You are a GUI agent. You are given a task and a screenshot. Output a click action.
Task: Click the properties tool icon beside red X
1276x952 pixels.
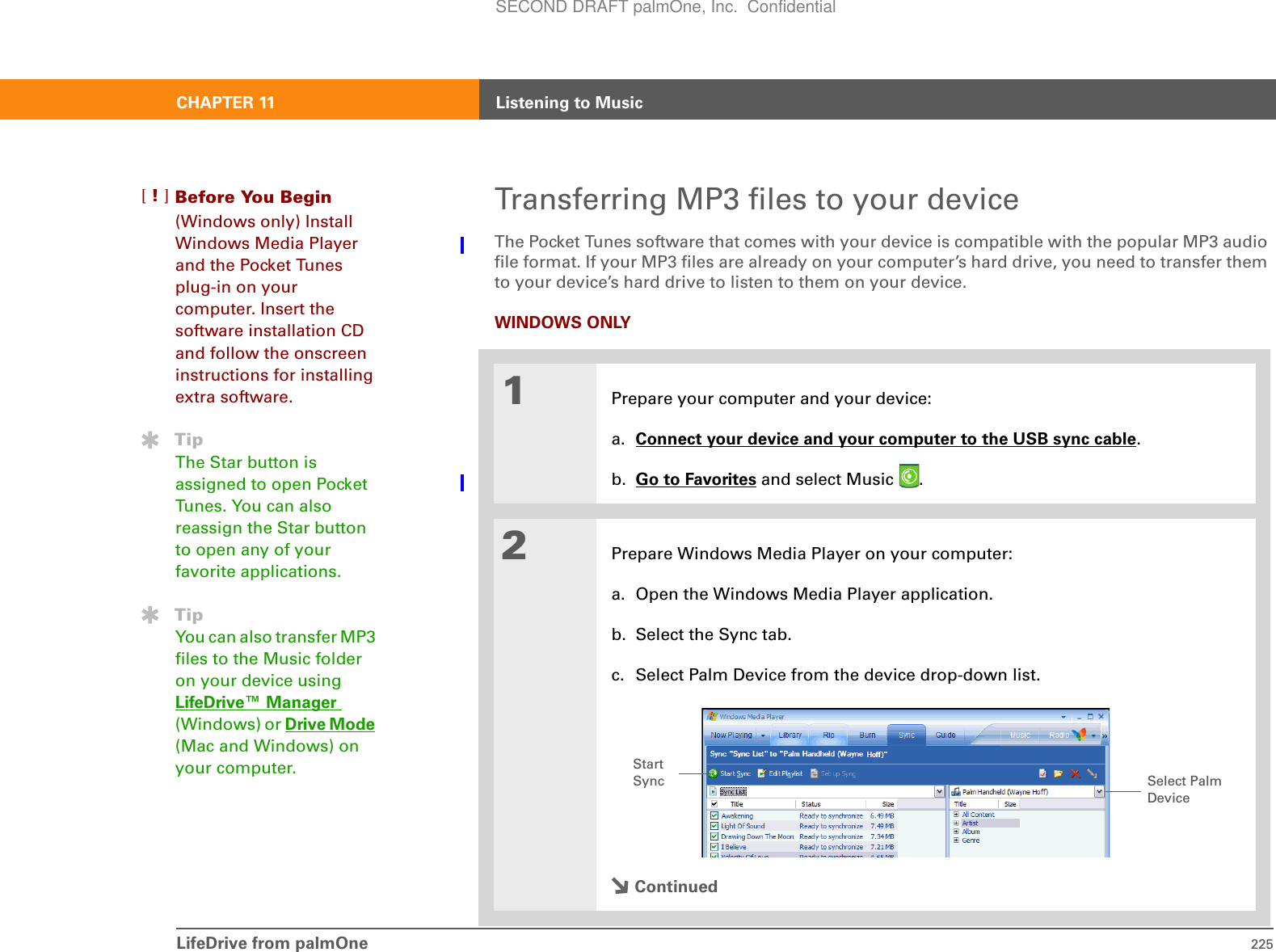[x=1092, y=773]
